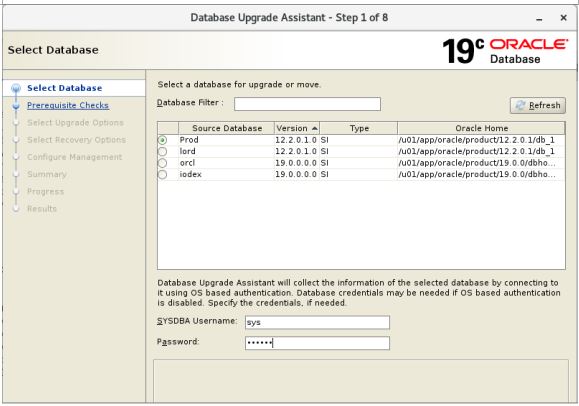Click the Prod source database name
Image resolution: width=579 pixels, height=406 pixels.
[189, 140]
